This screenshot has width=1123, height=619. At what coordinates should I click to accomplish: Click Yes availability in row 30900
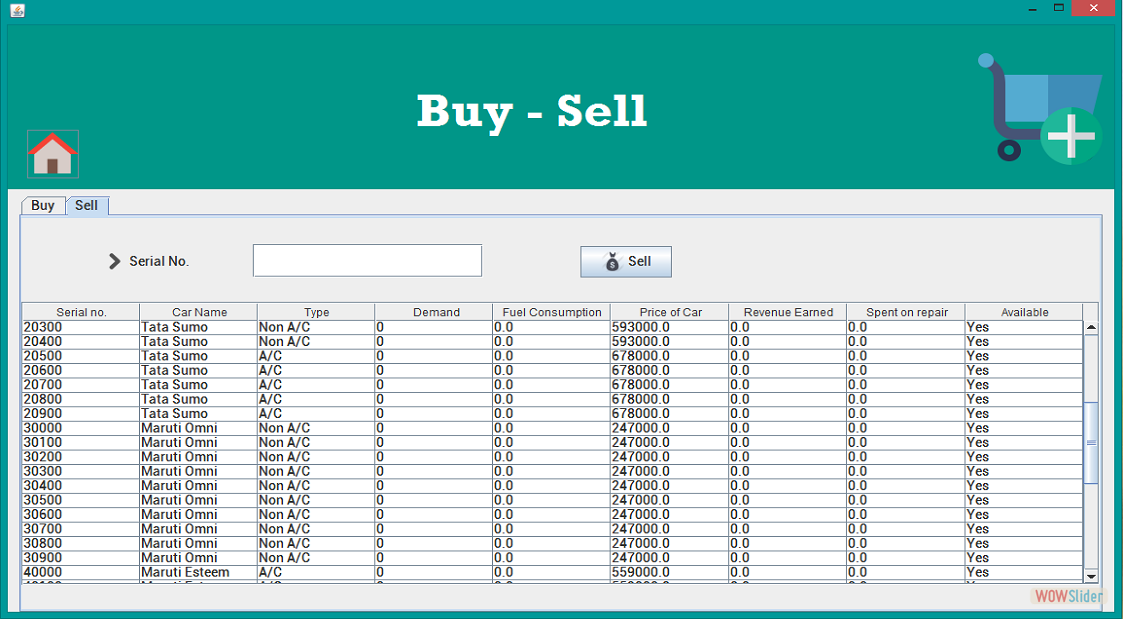[1024, 557]
